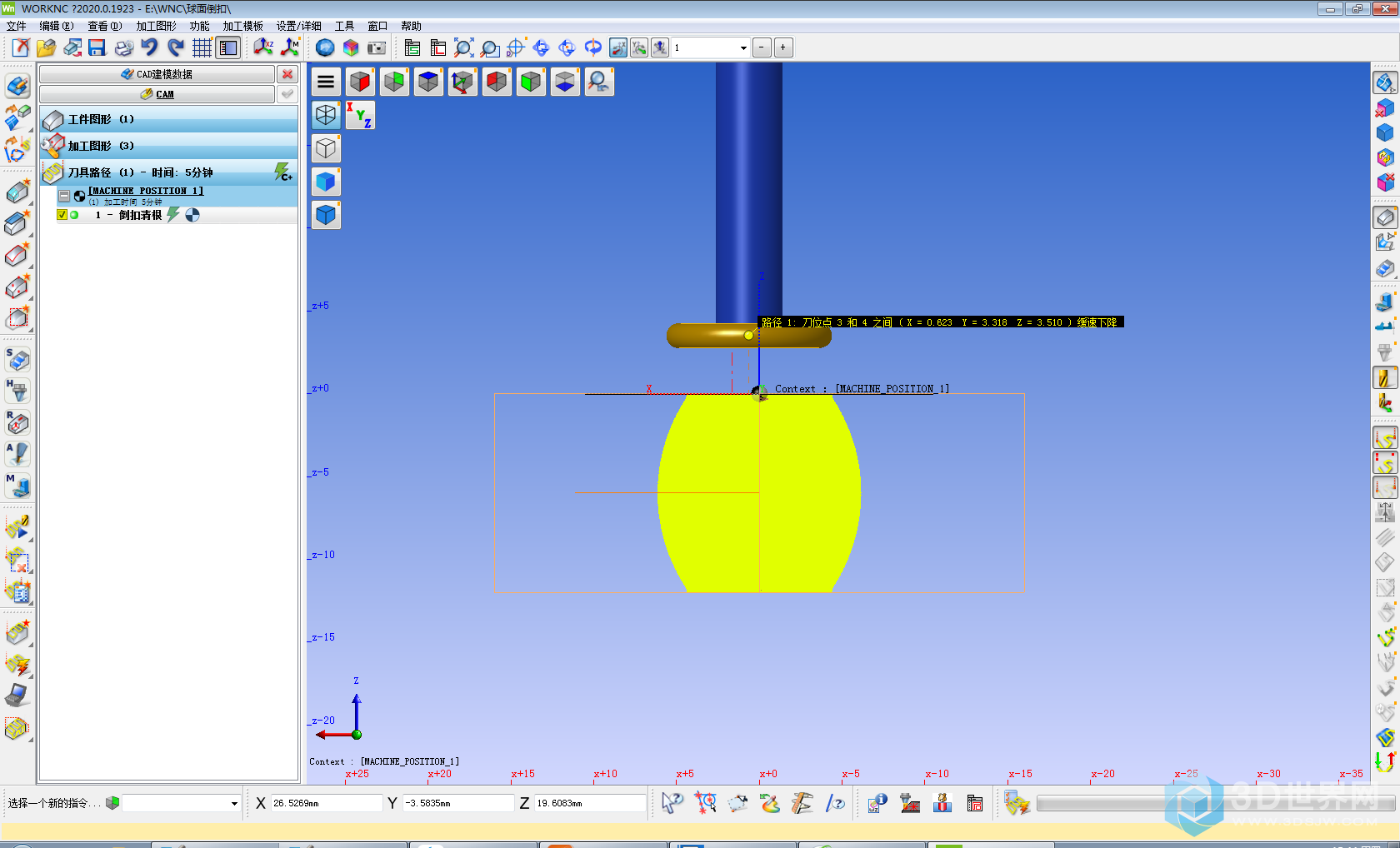Image resolution: width=1400 pixels, height=848 pixels.
Task: Select the top blue-face cube view icon
Action: pos(428,82)
